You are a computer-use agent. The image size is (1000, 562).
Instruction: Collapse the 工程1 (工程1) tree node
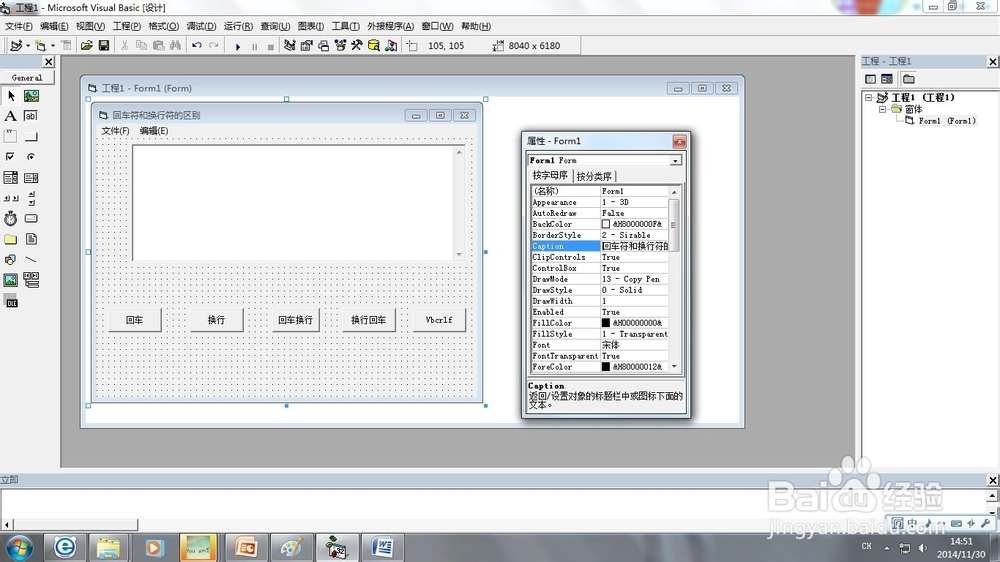coord(868,98)
